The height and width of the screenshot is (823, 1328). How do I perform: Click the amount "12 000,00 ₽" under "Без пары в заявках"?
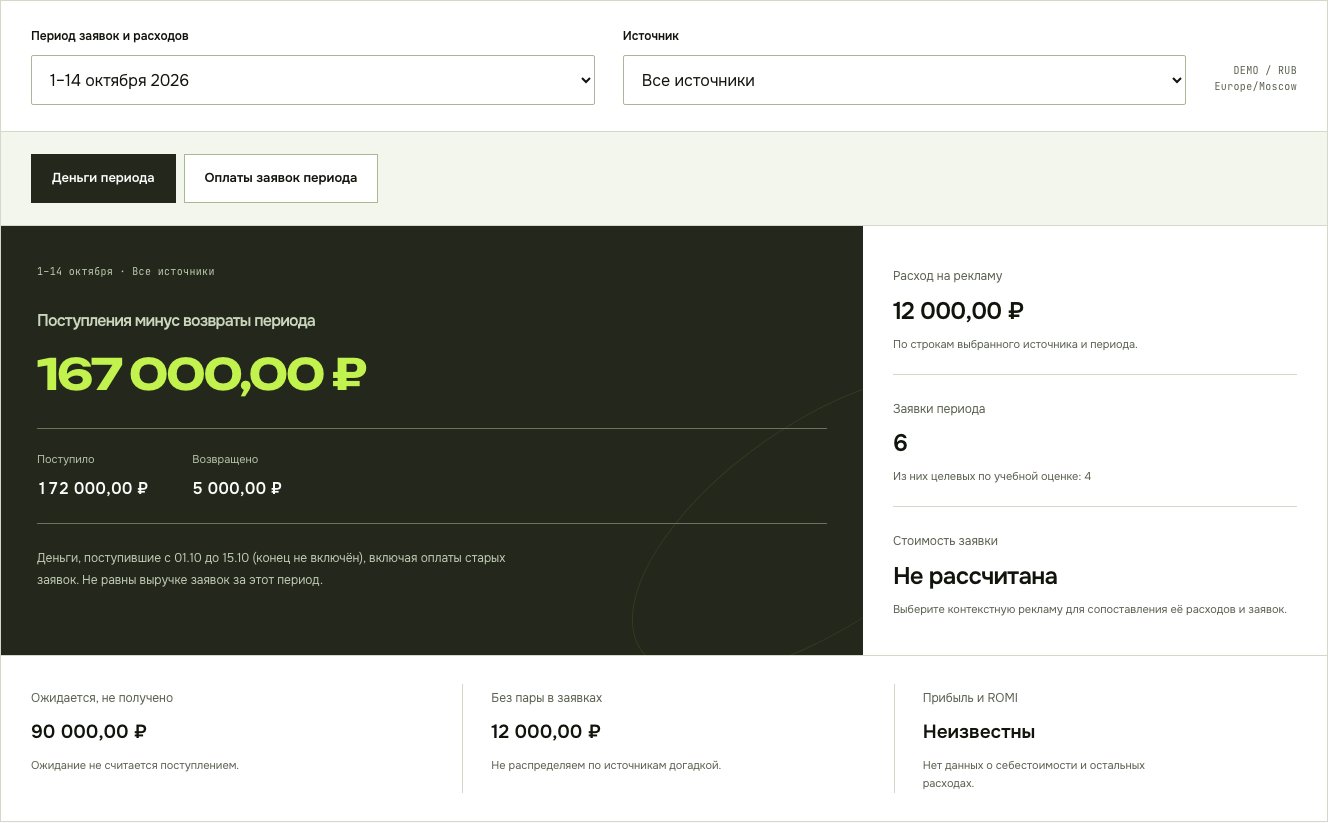coord(546,731)
